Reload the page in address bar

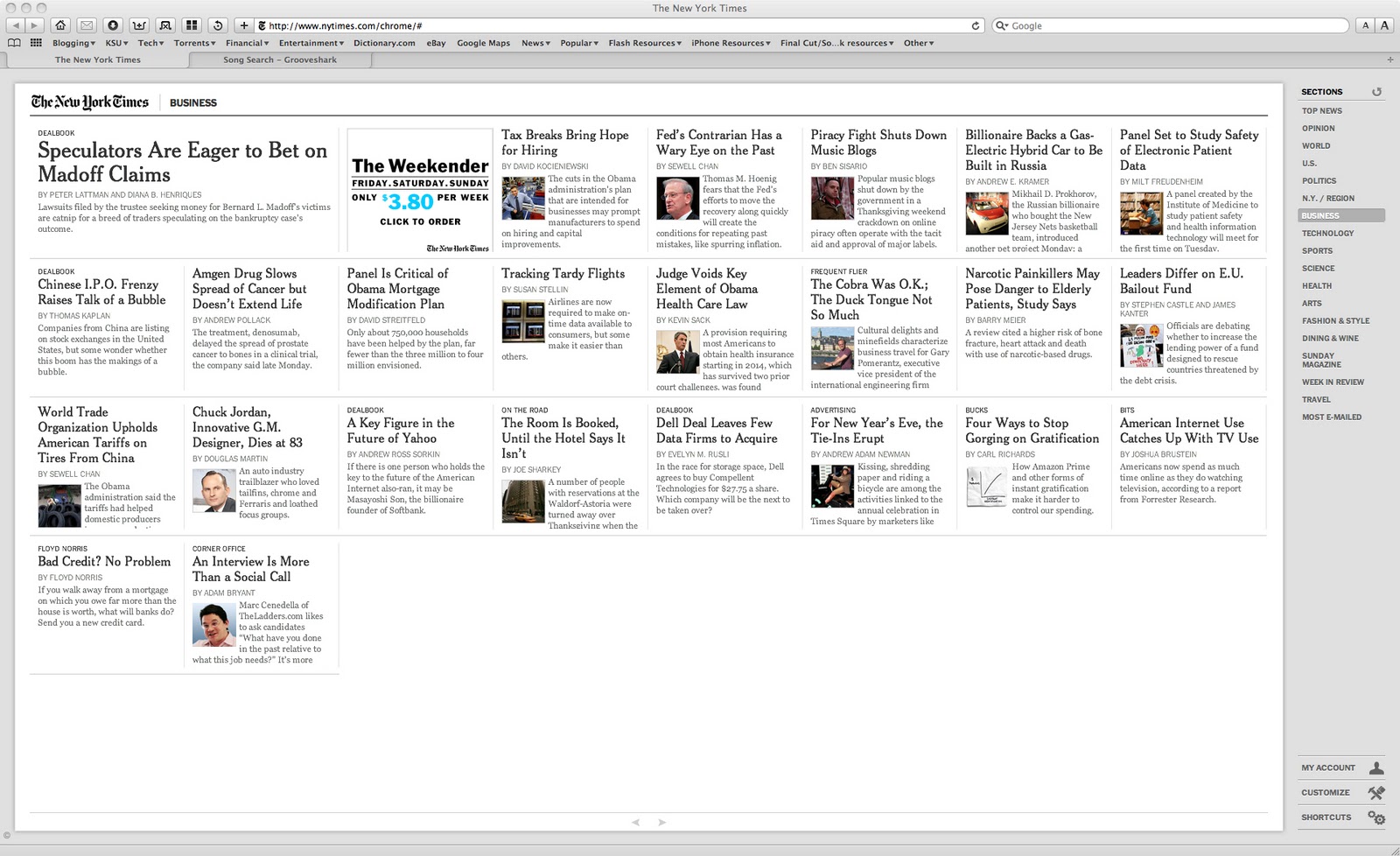click(976, 25)
